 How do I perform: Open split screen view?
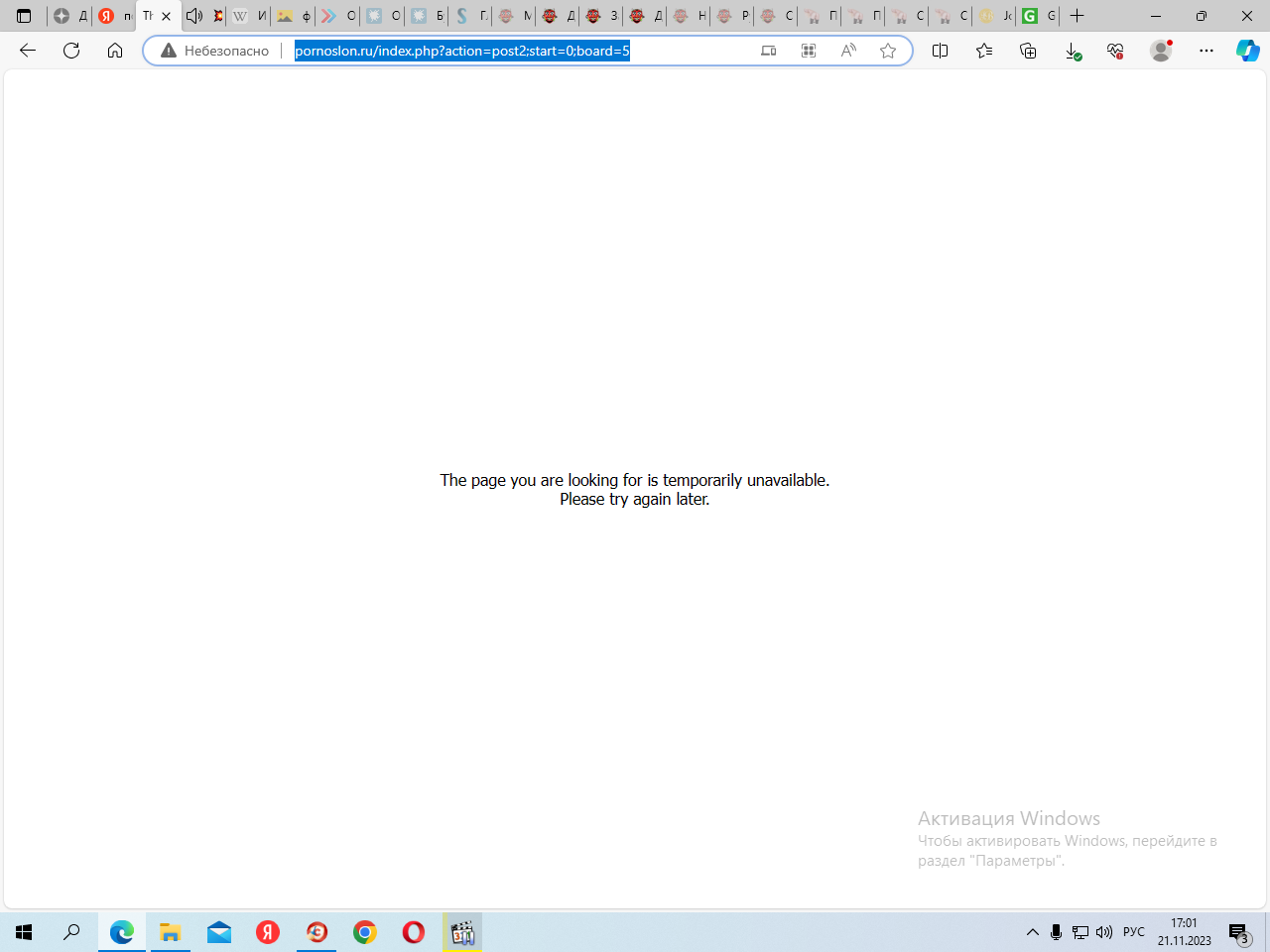coord(941,51)
